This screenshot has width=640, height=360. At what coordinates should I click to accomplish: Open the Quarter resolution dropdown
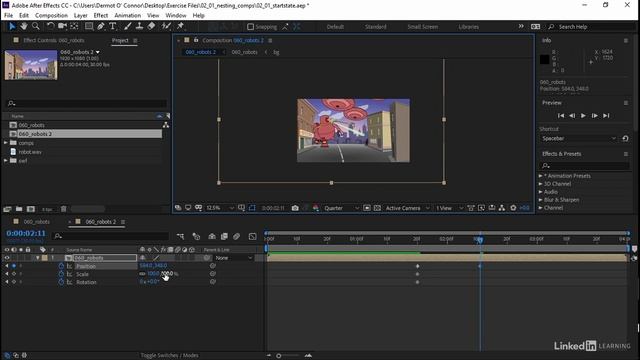342,208
